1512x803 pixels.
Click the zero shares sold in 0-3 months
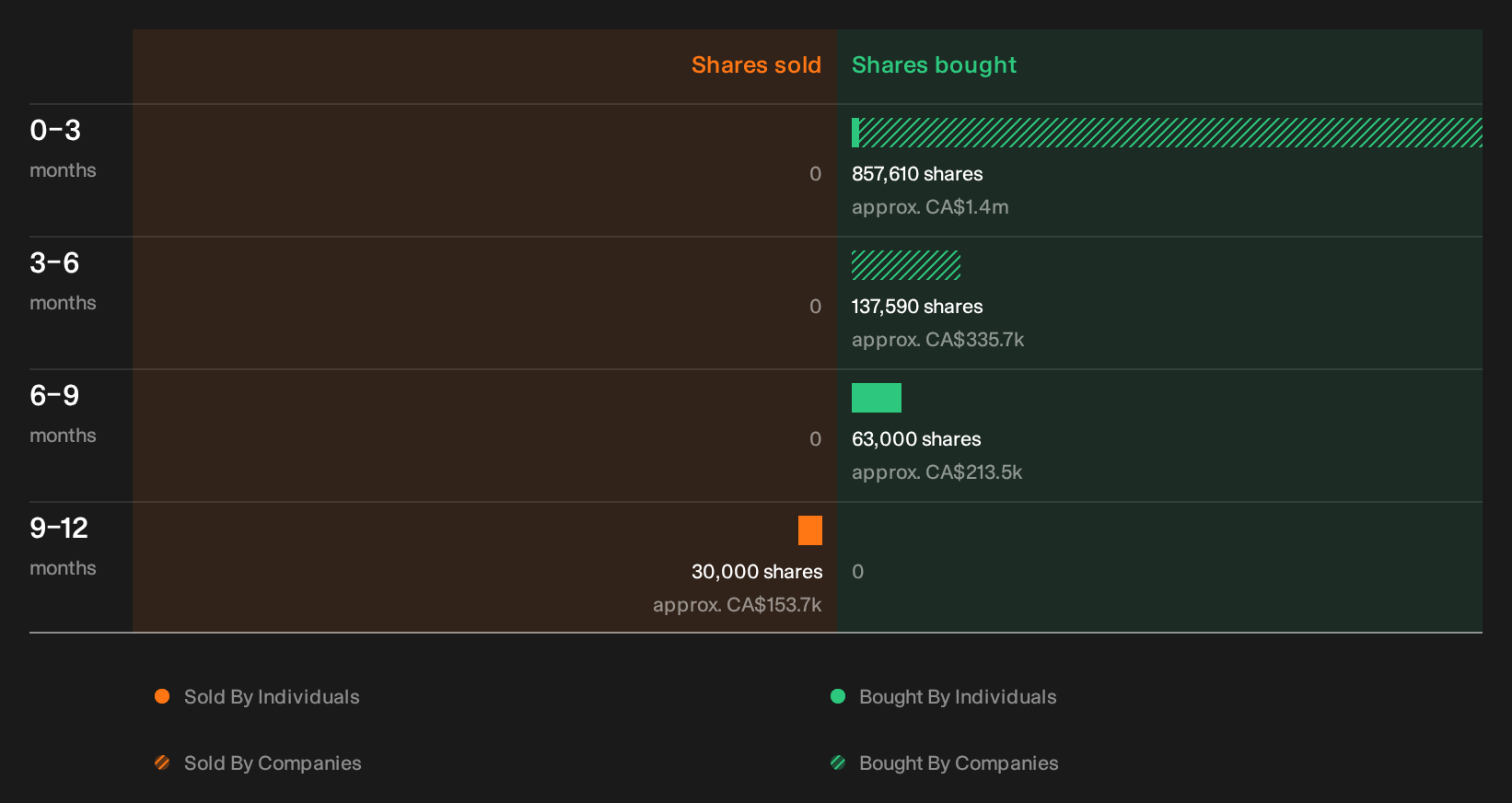tap(816, 174)
